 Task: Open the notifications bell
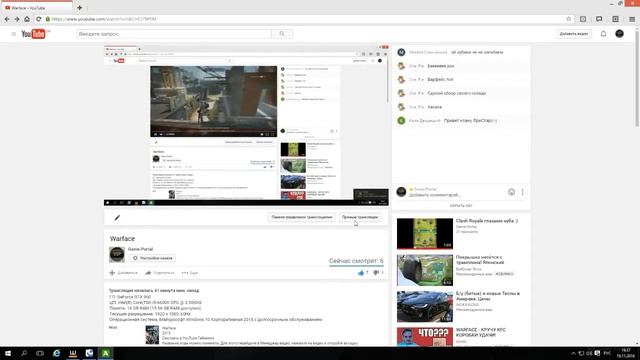pos(603,34)
